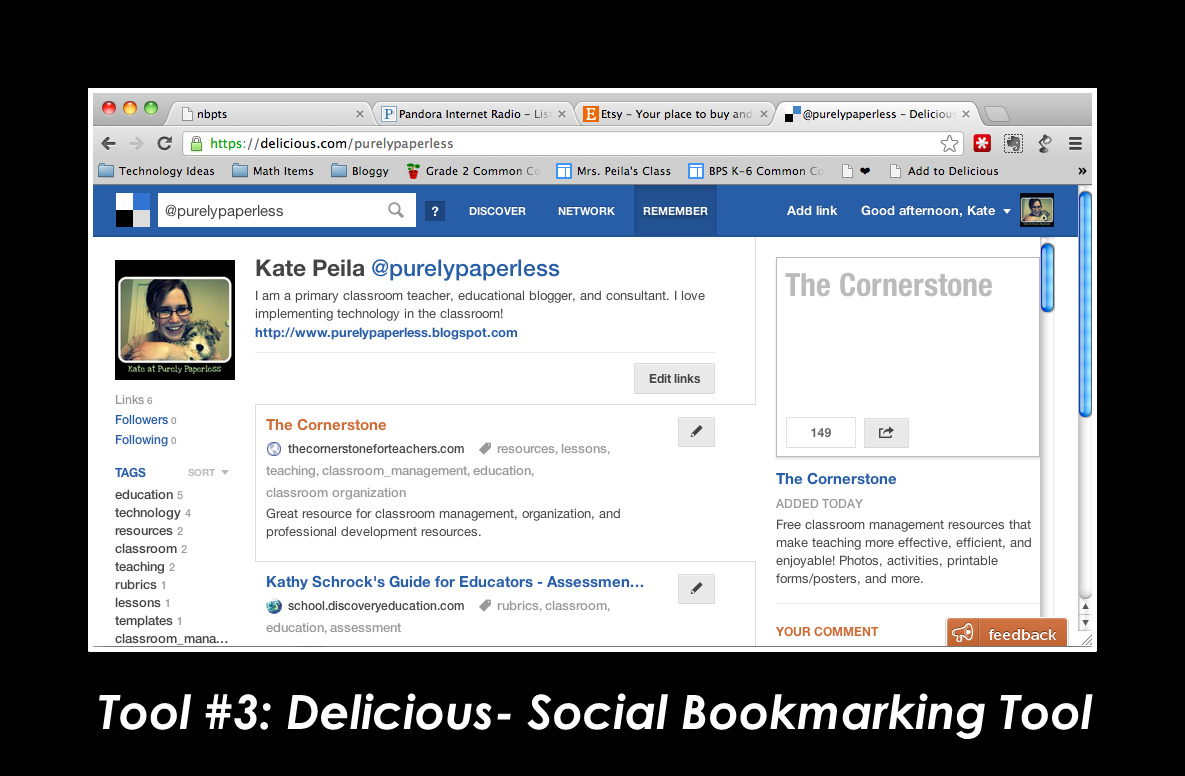Screen dimensions: 1185x776
Task: Open BPS K-6 Common Core bookmark
Action: tap(756, 172)
